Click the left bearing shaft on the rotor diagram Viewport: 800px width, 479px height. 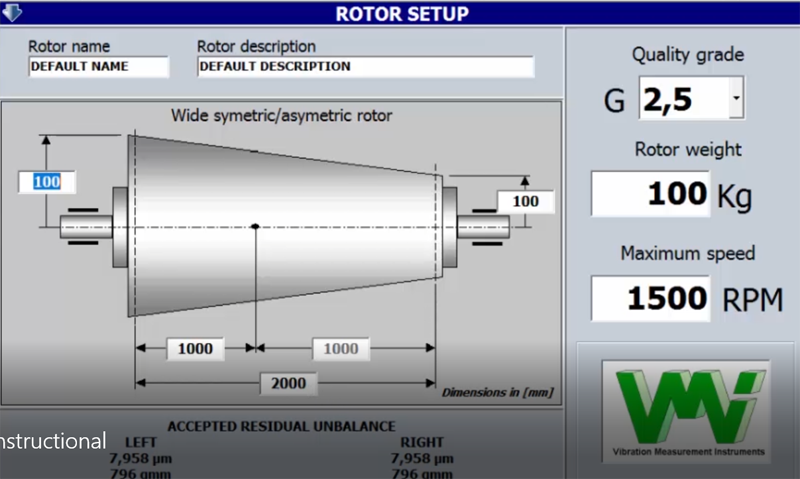pyautogui.click(x=86, y=228)
